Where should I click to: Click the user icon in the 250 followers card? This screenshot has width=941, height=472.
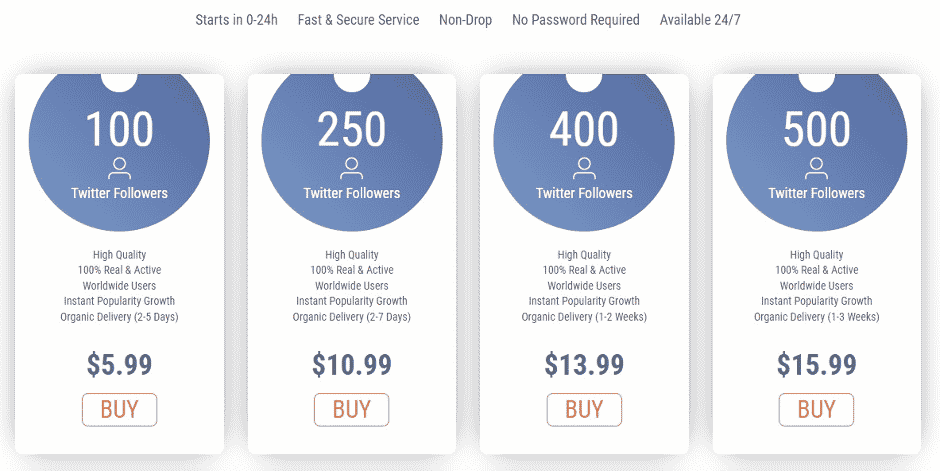click(351, 167)
